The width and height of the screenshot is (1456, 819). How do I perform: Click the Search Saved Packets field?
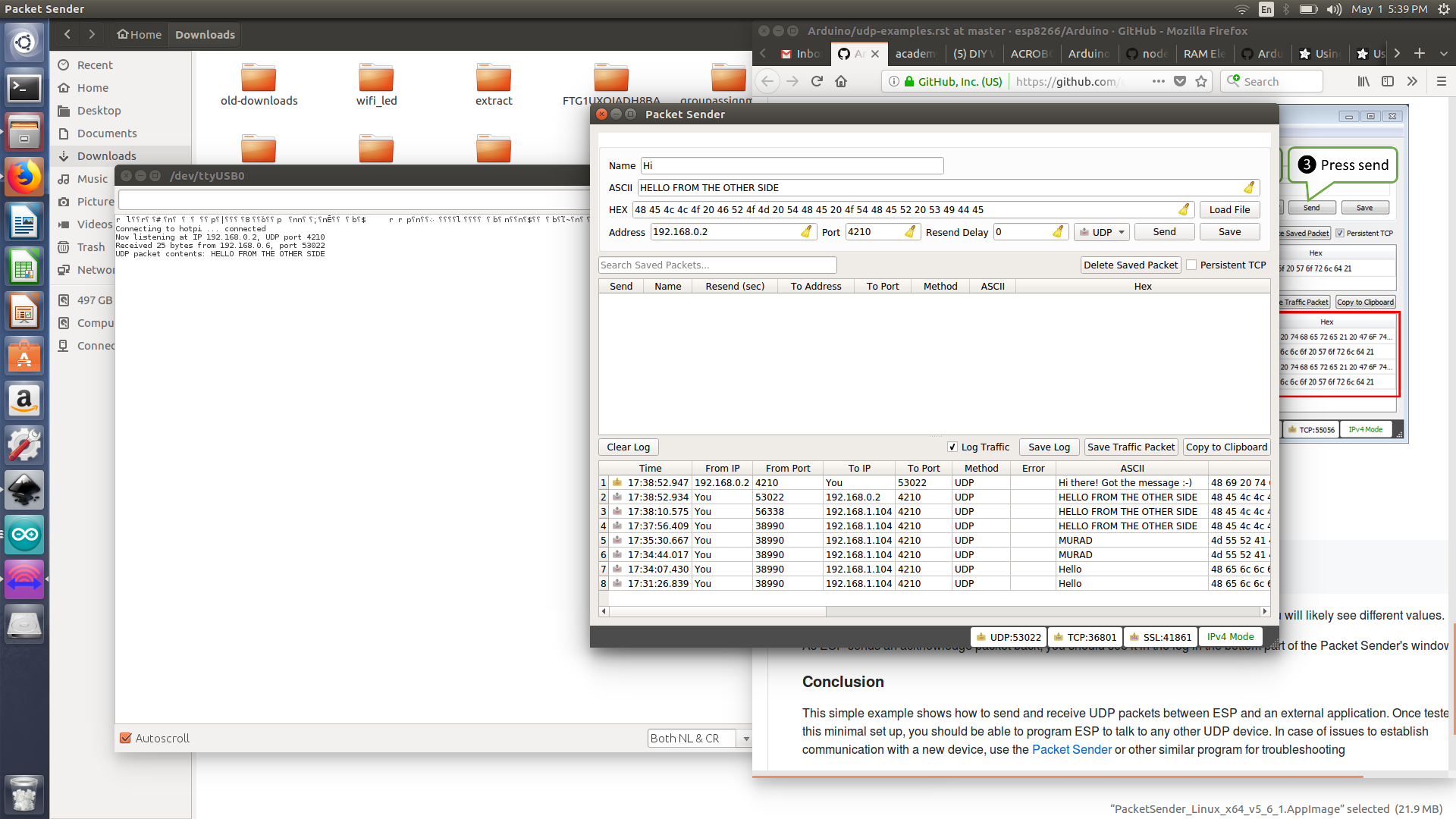[x=717, y=265]
